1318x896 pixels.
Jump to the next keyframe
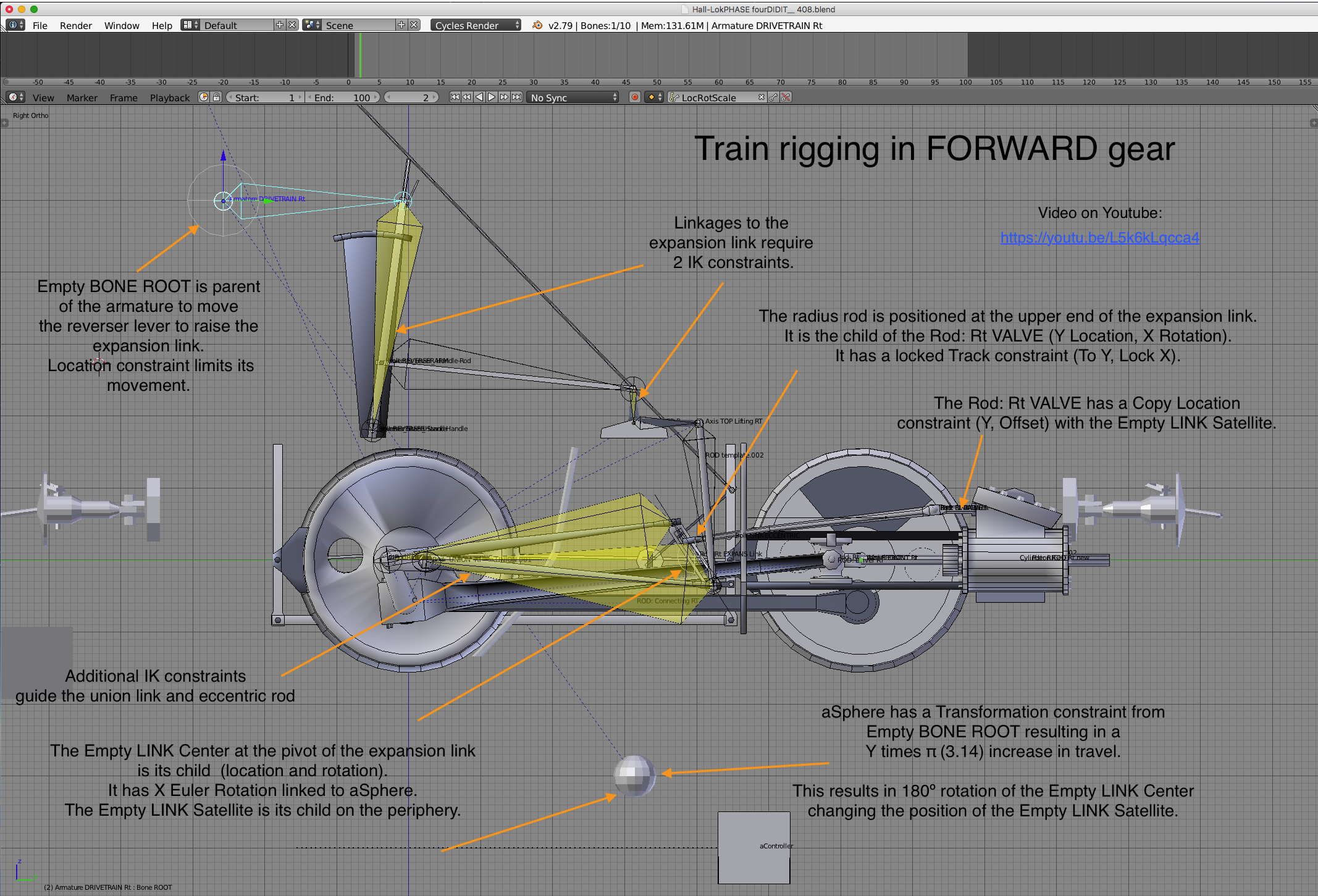(x=504, y=97)
